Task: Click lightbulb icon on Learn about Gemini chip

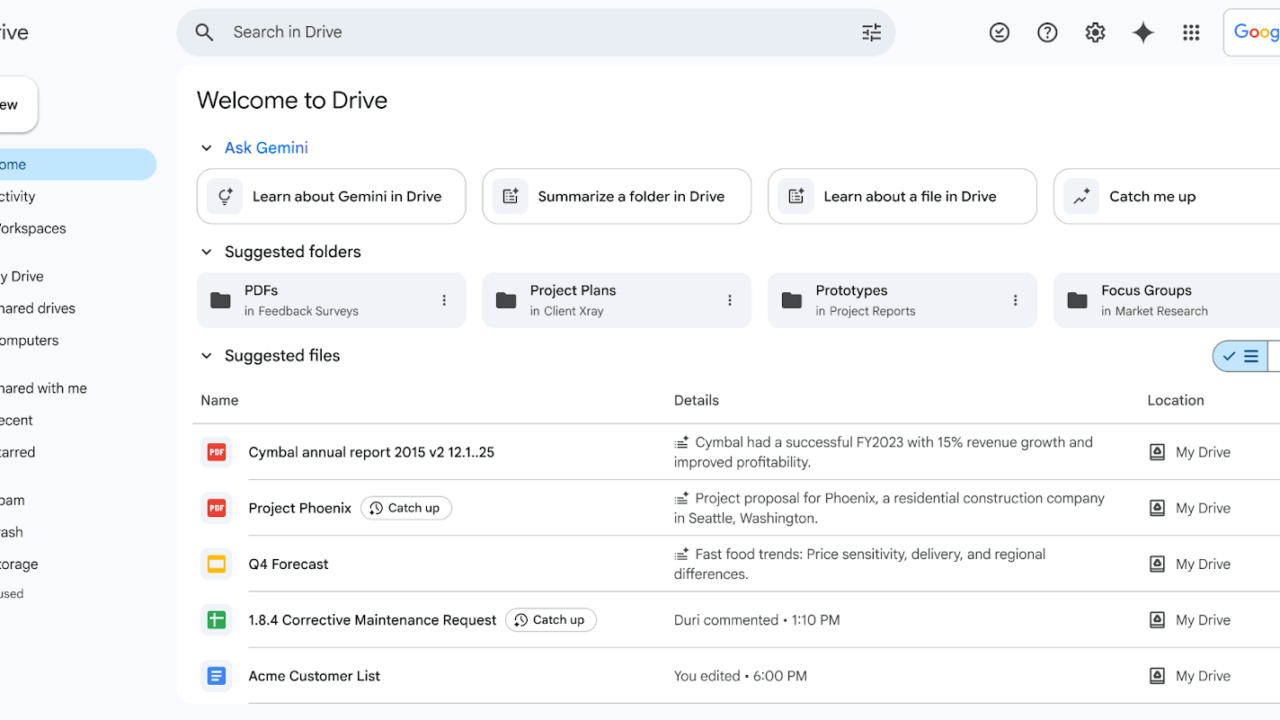Action: point(225,196)
